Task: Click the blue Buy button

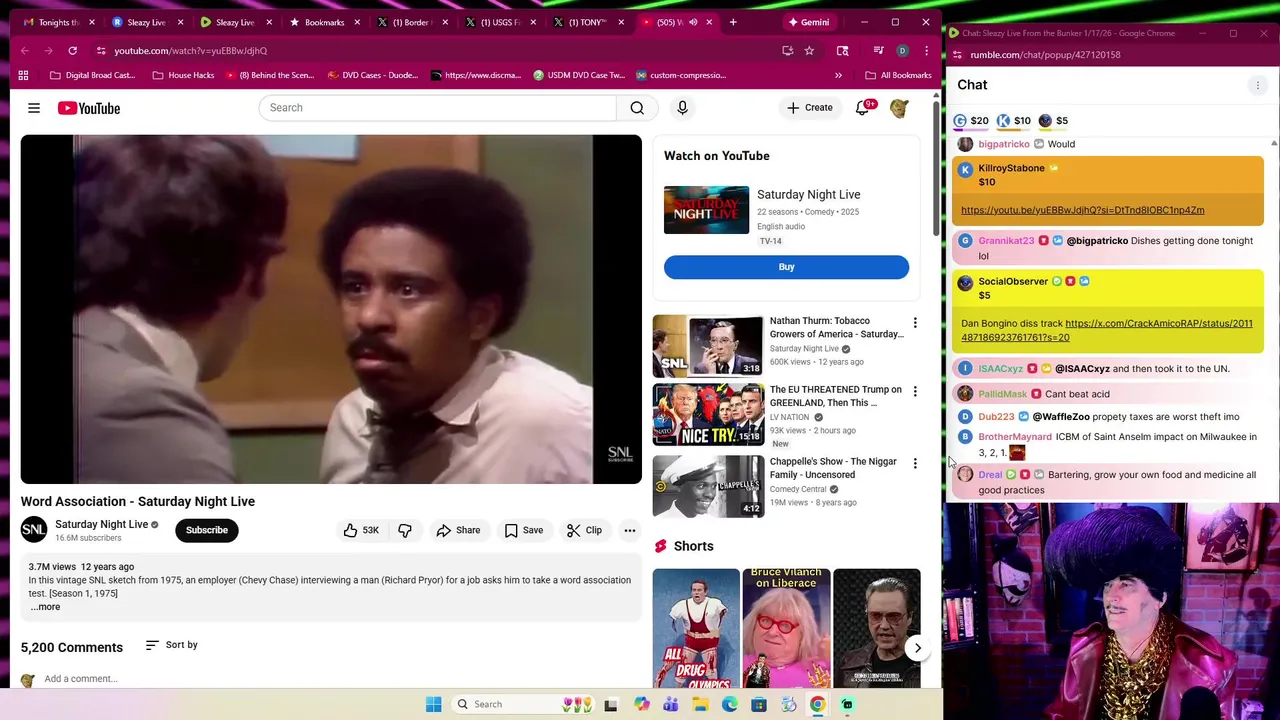Action: (786, 267)
